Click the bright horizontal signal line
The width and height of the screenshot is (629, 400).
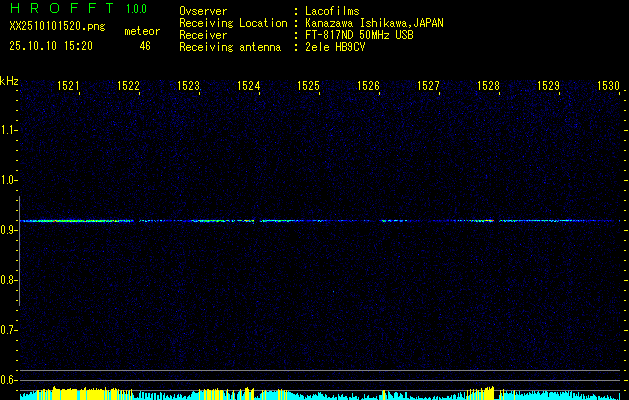tap(300, 220)
